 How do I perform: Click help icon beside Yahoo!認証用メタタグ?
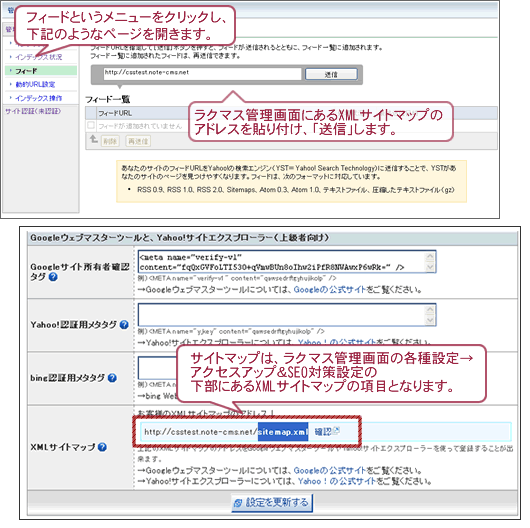(124, 325)
